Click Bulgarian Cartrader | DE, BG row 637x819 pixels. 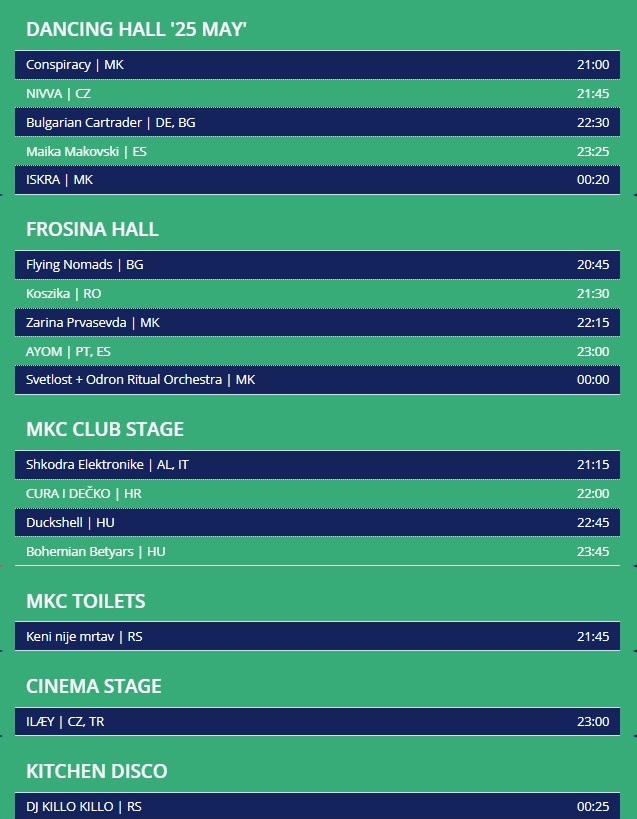pos(317,122)
